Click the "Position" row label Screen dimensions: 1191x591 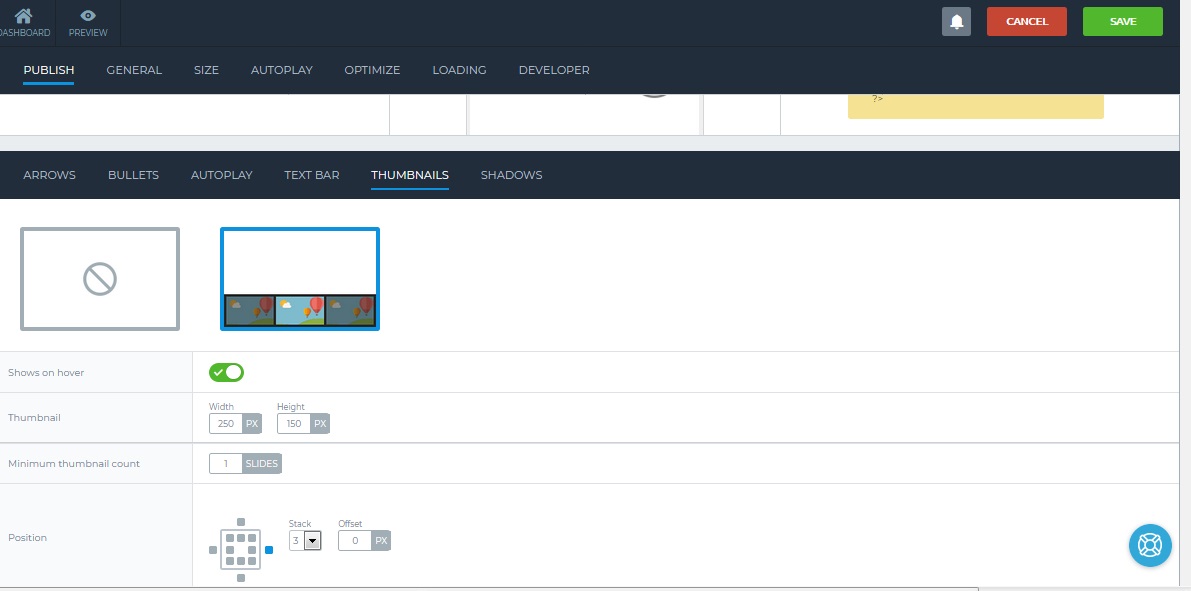(27, 538)
